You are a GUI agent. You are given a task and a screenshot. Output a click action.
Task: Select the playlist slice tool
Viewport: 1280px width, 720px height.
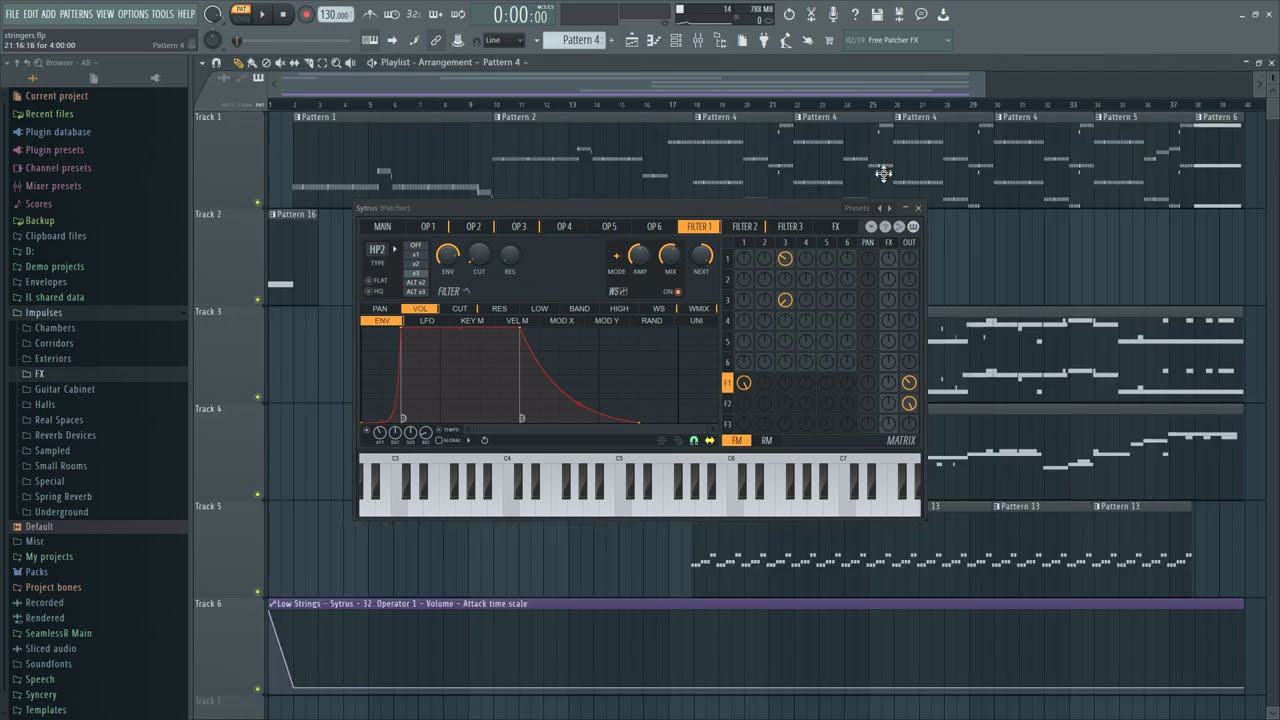click(308, 62)
